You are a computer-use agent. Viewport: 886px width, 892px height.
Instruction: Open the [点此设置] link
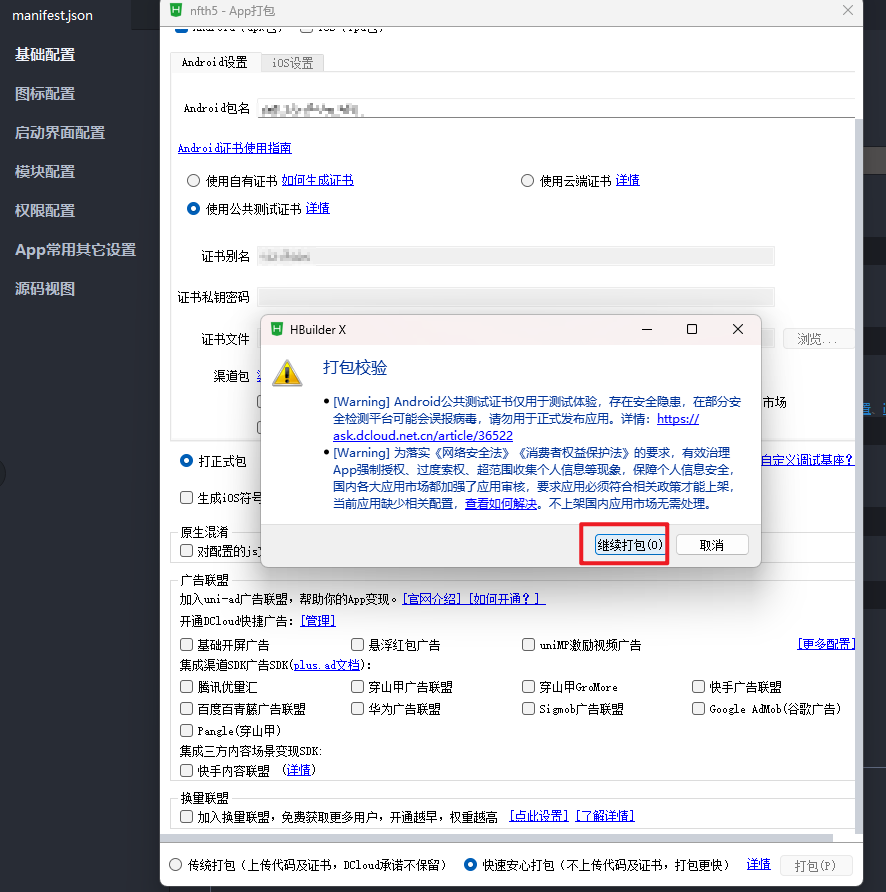tap(539, 816)
